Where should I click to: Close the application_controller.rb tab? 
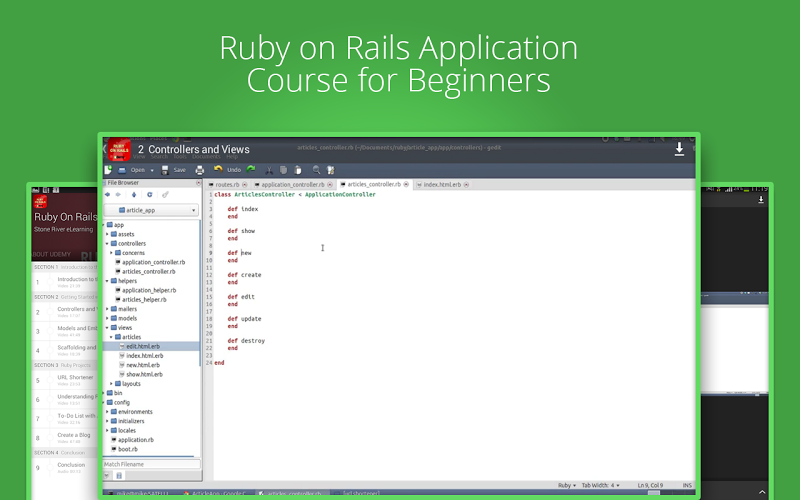[x=330, y=185]
